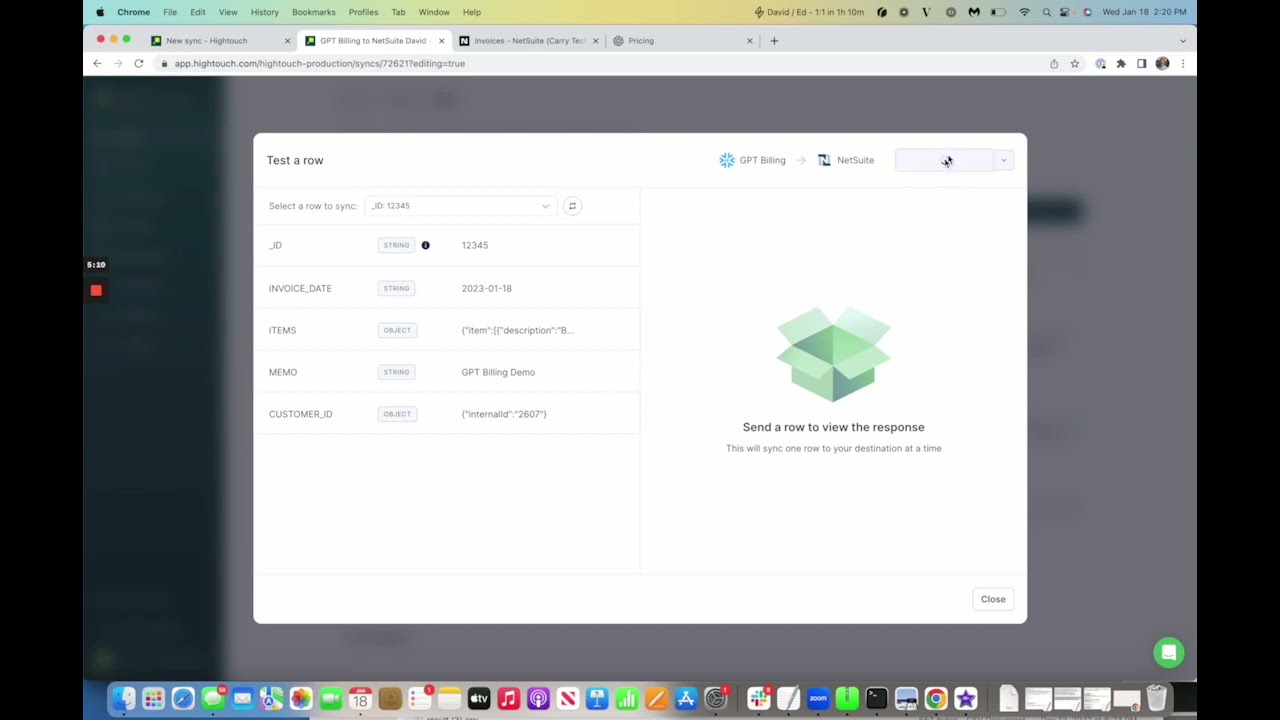
Task: Open the Bookmarks menu
Action: pos(314,12)
